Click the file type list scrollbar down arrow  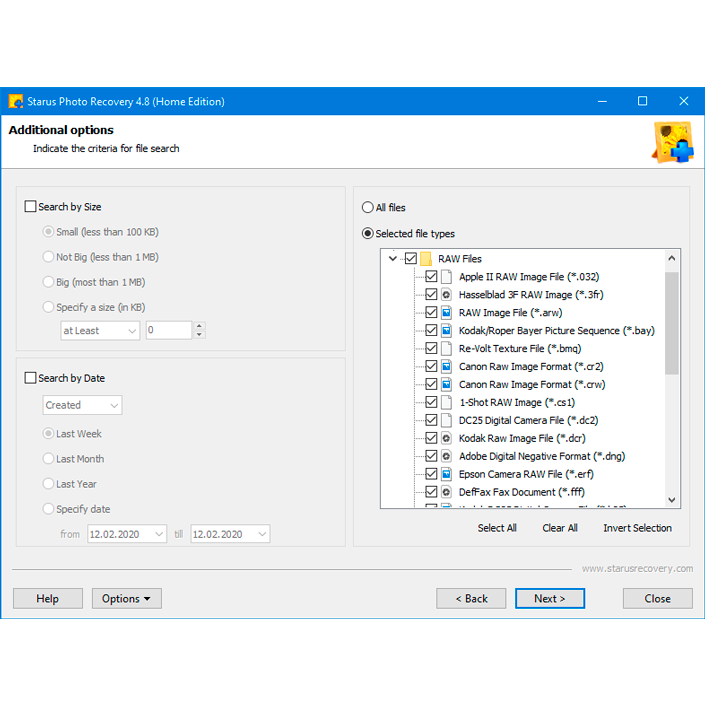pos(672,500)
